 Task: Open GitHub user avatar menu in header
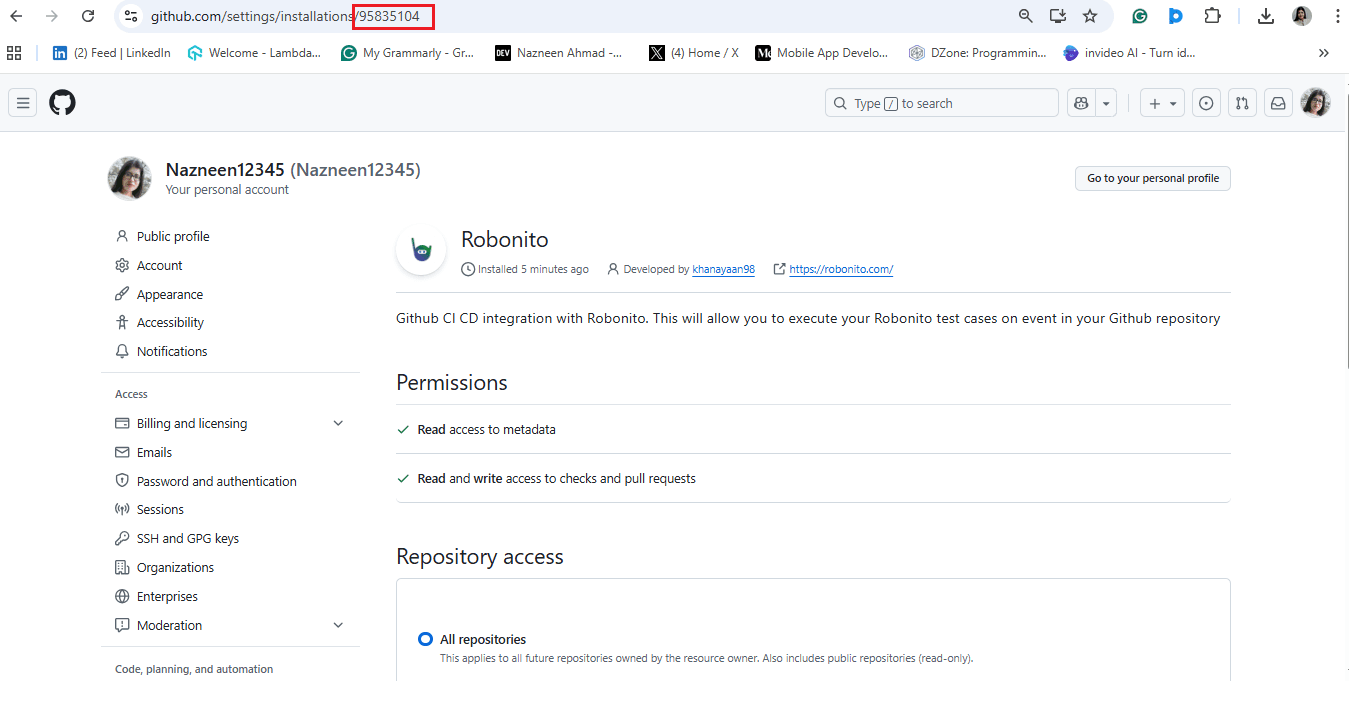[1315, 103]
